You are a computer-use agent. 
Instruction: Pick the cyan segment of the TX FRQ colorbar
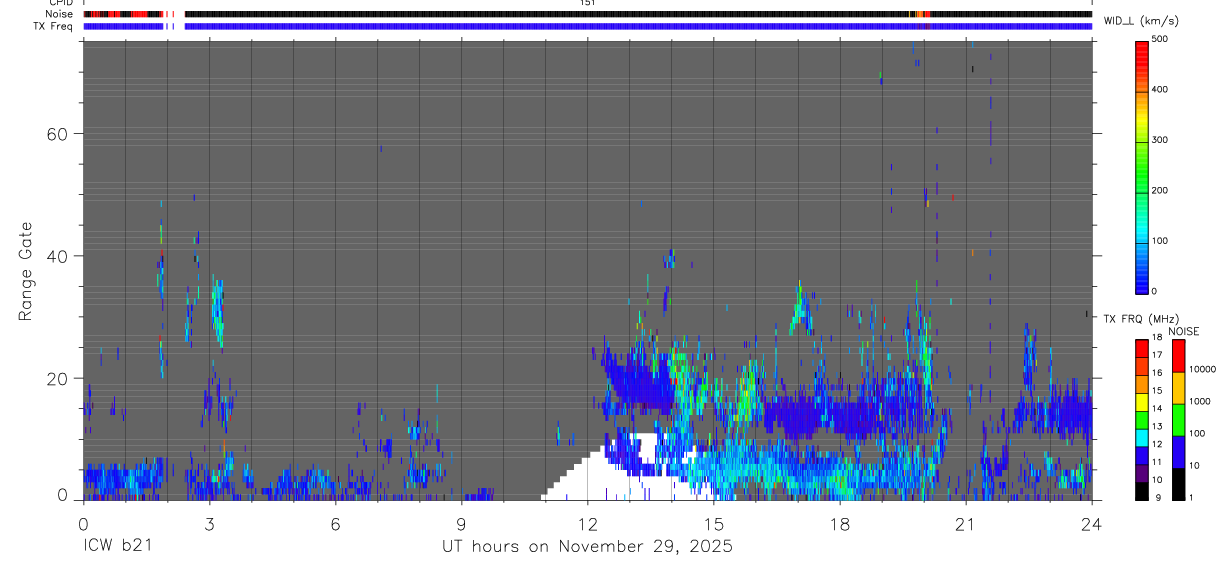pos(1141,437)
